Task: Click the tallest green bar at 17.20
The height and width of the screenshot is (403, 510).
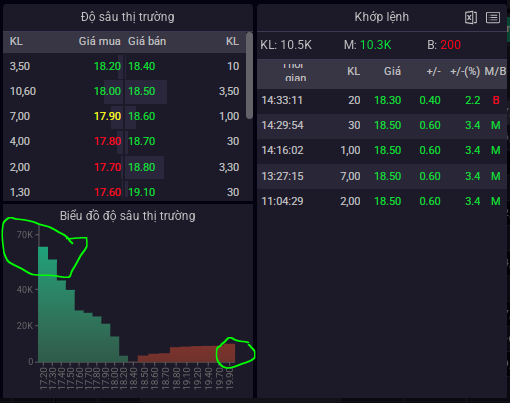Action: click(x=43, y=304)
